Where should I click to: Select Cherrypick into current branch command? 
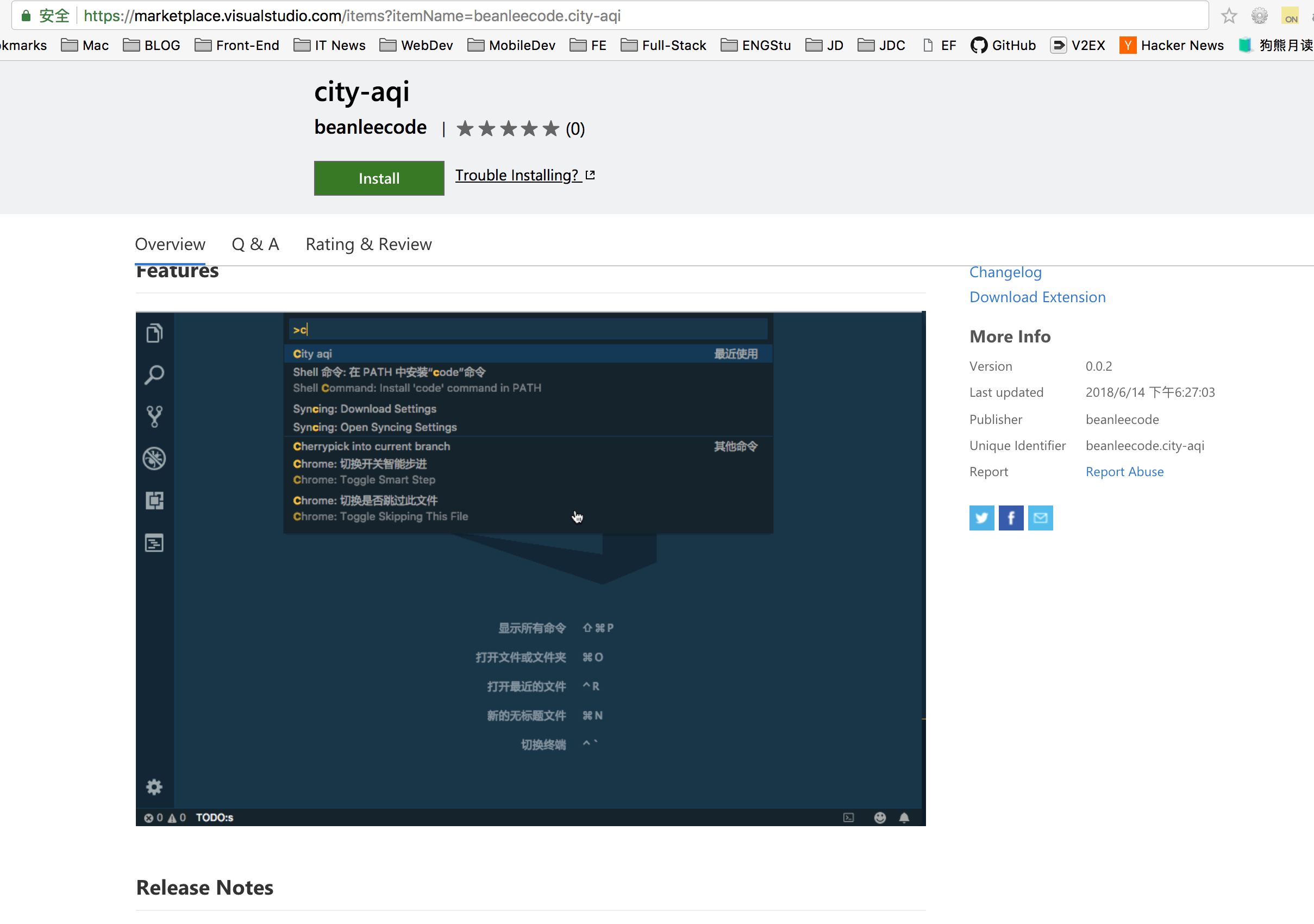click(x=528, y=447)
